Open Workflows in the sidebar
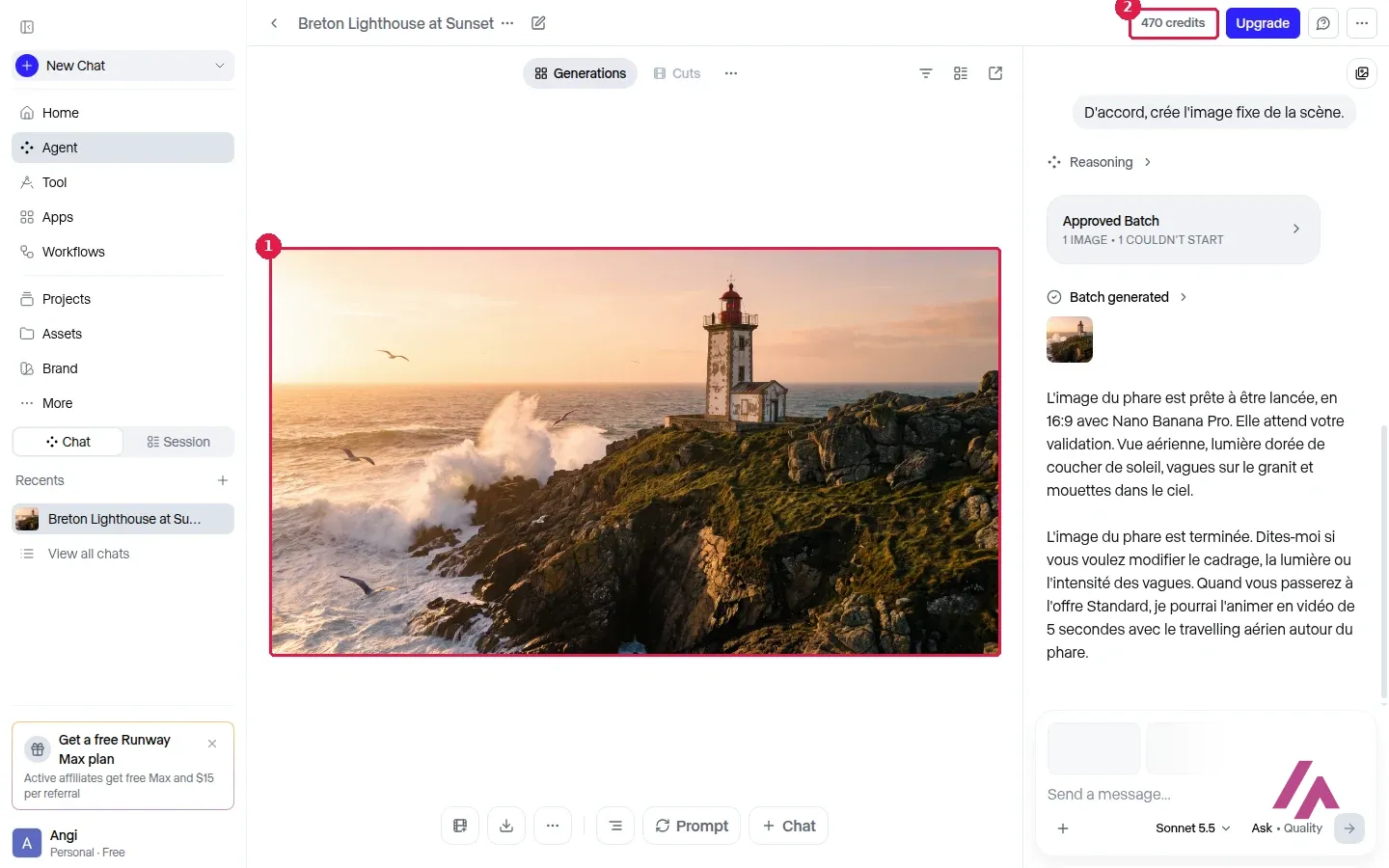The width and height of the screenshot is (1389, 868). [x=123, y=252]
